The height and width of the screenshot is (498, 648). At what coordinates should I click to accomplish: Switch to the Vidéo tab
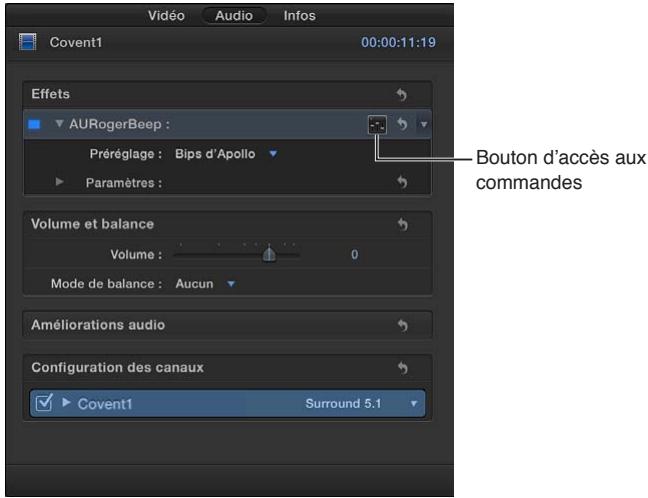pyautogui.click(x=166, y=16)
